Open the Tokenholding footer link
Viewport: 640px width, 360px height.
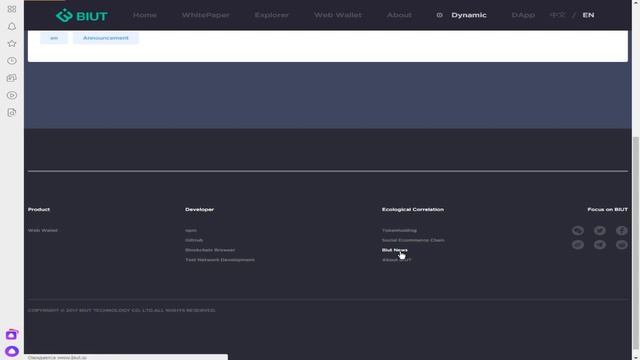coord(399,230)
